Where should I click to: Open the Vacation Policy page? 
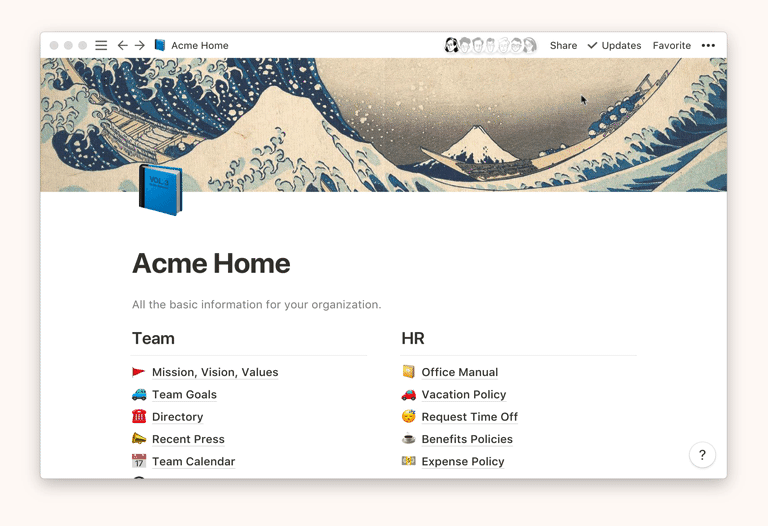click(x=463, y=394)
